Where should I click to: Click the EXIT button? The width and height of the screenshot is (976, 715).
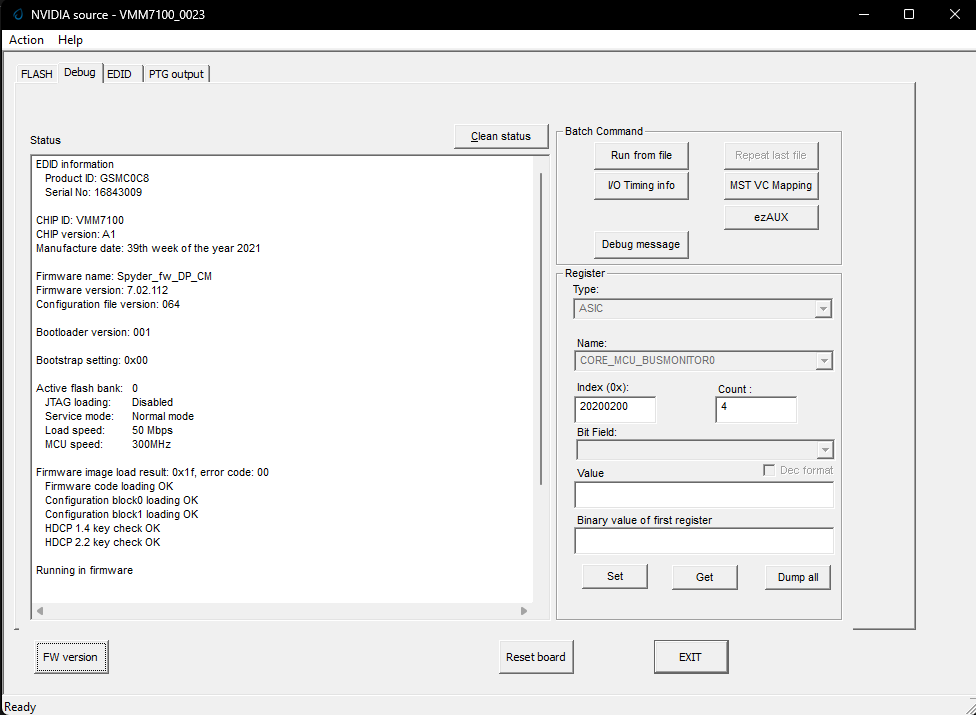691,657
